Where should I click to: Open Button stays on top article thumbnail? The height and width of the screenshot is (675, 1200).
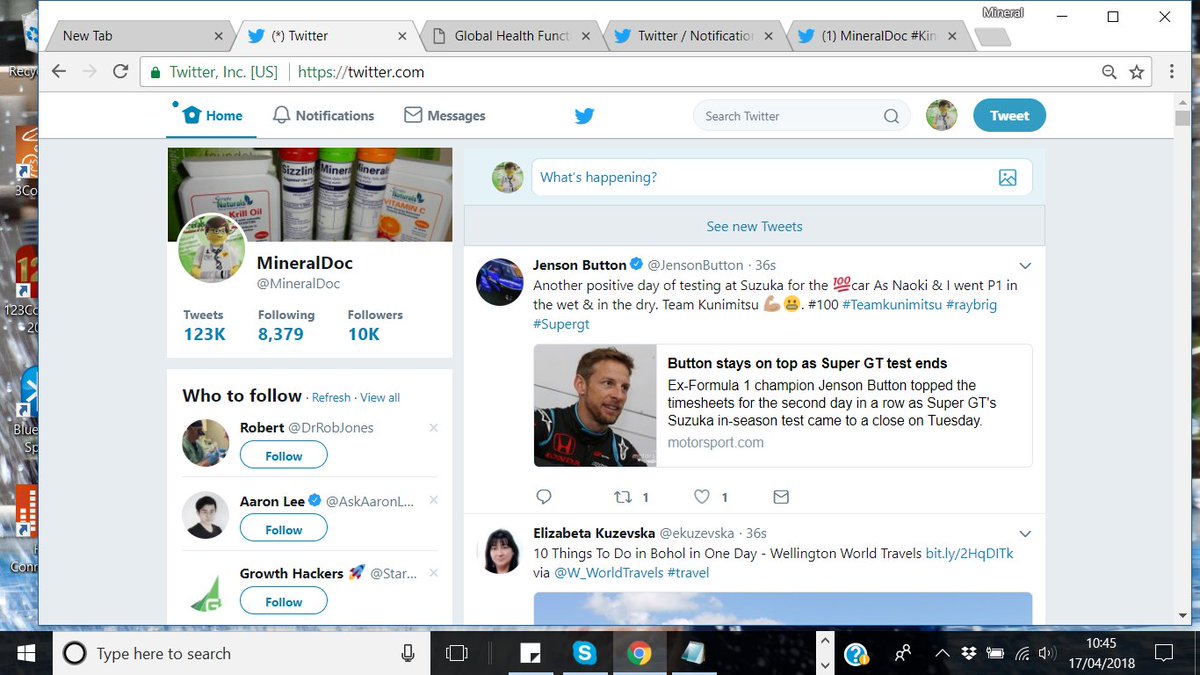(x=594, y=405)
